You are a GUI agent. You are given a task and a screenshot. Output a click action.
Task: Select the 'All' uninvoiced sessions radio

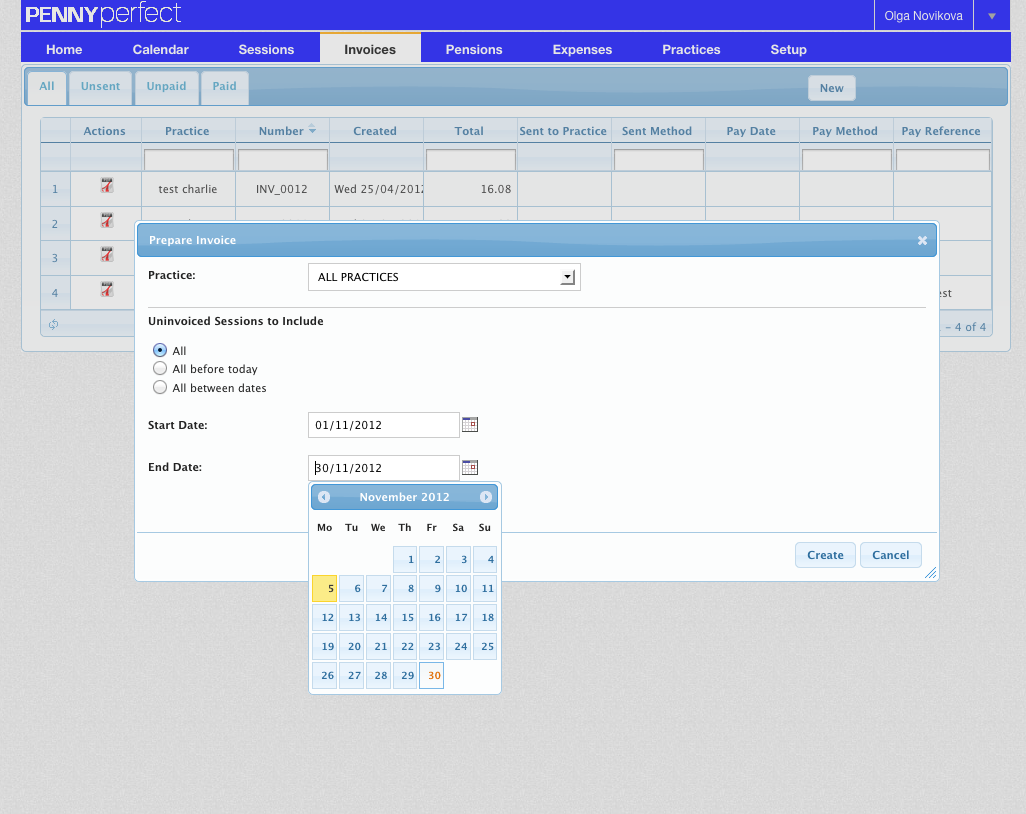(x=160, y=351)
